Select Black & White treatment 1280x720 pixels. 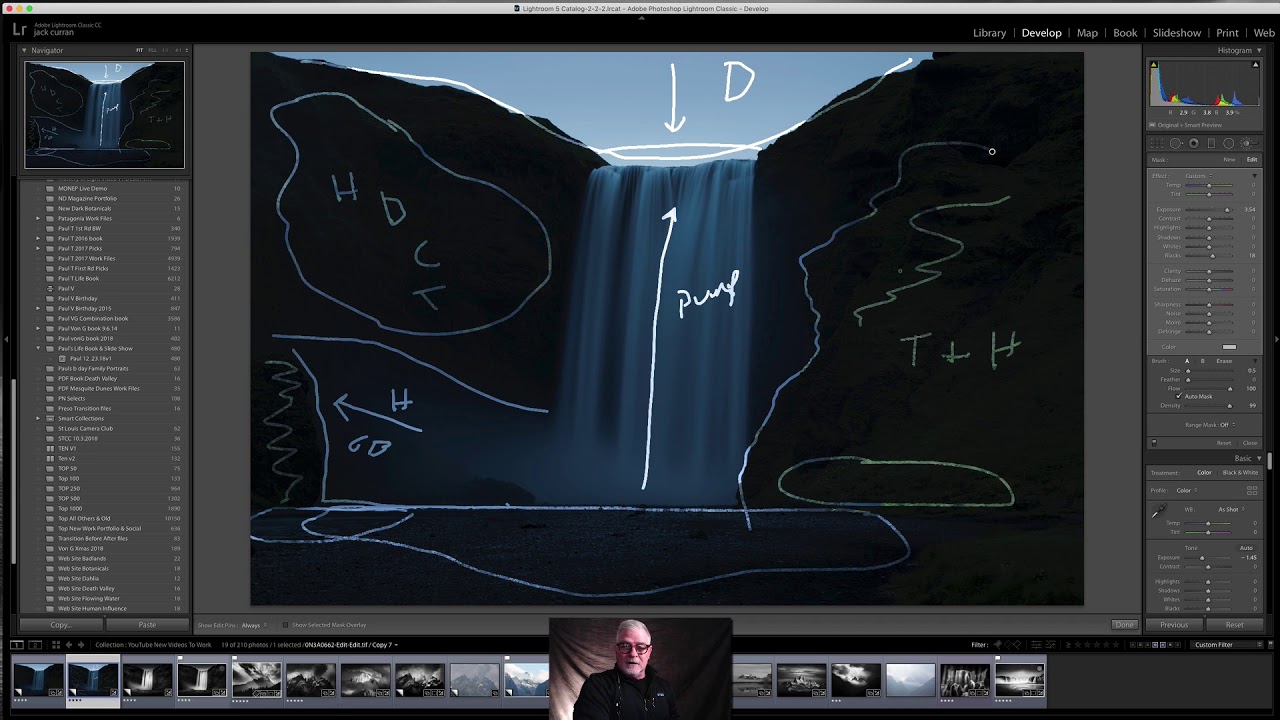pyautogui.click(x=1240, y=472)
